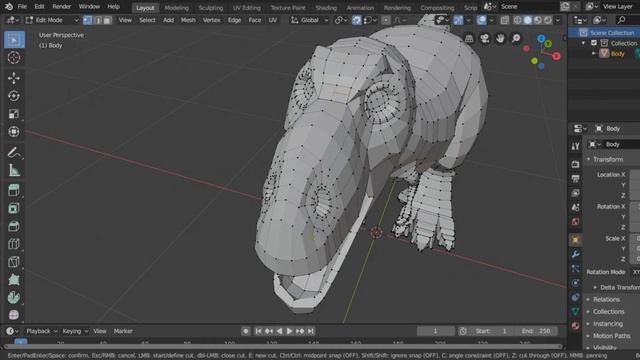The height and width of the screenshot is (360, 640).
Task: Activate the 3D Cursor tool
Action: click(x=14, y=58)
